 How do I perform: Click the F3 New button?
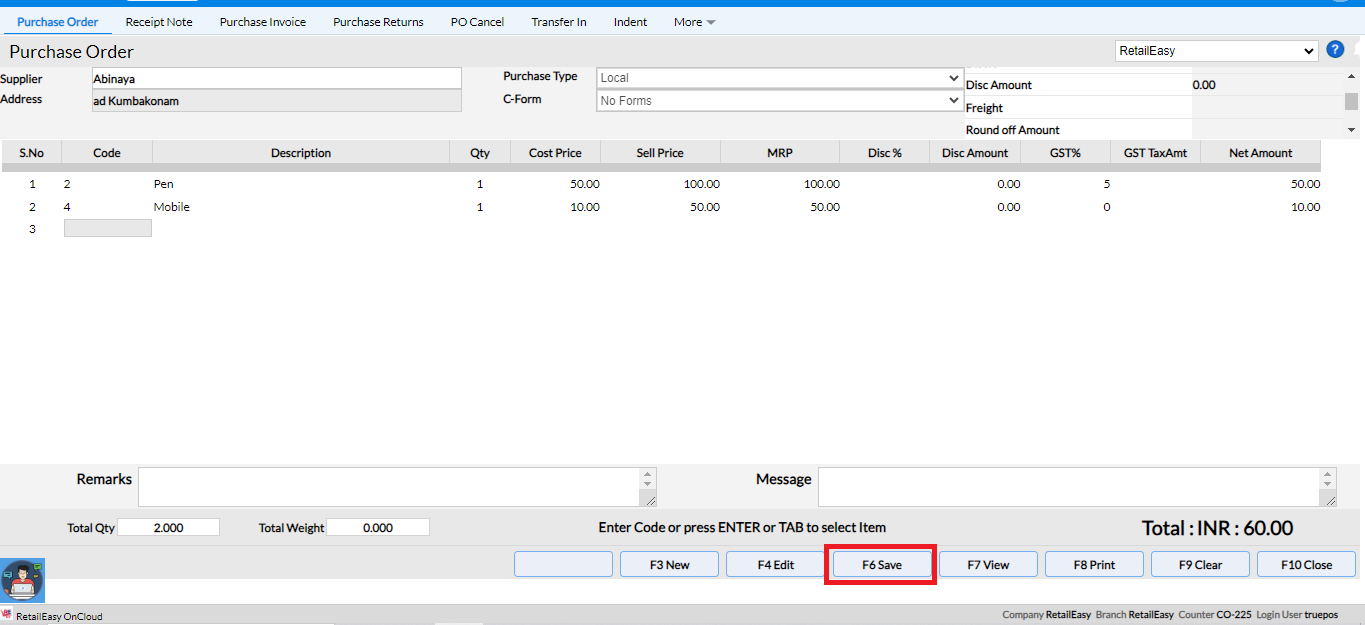(669, 565)
